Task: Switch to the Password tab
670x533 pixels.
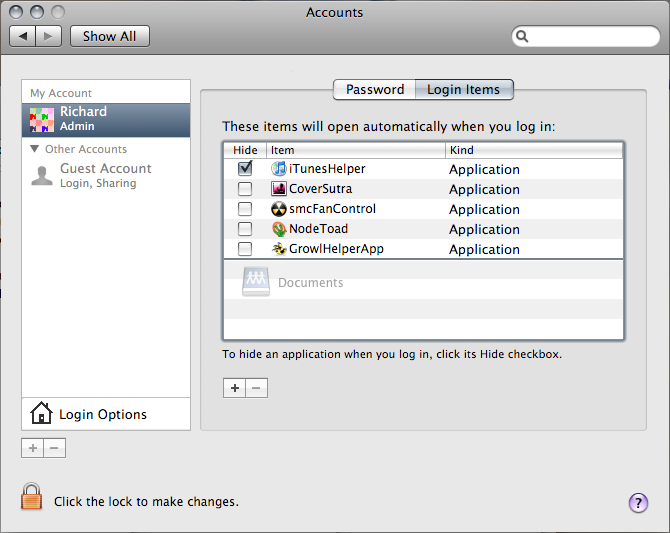Action: click(x=375, y=90)
